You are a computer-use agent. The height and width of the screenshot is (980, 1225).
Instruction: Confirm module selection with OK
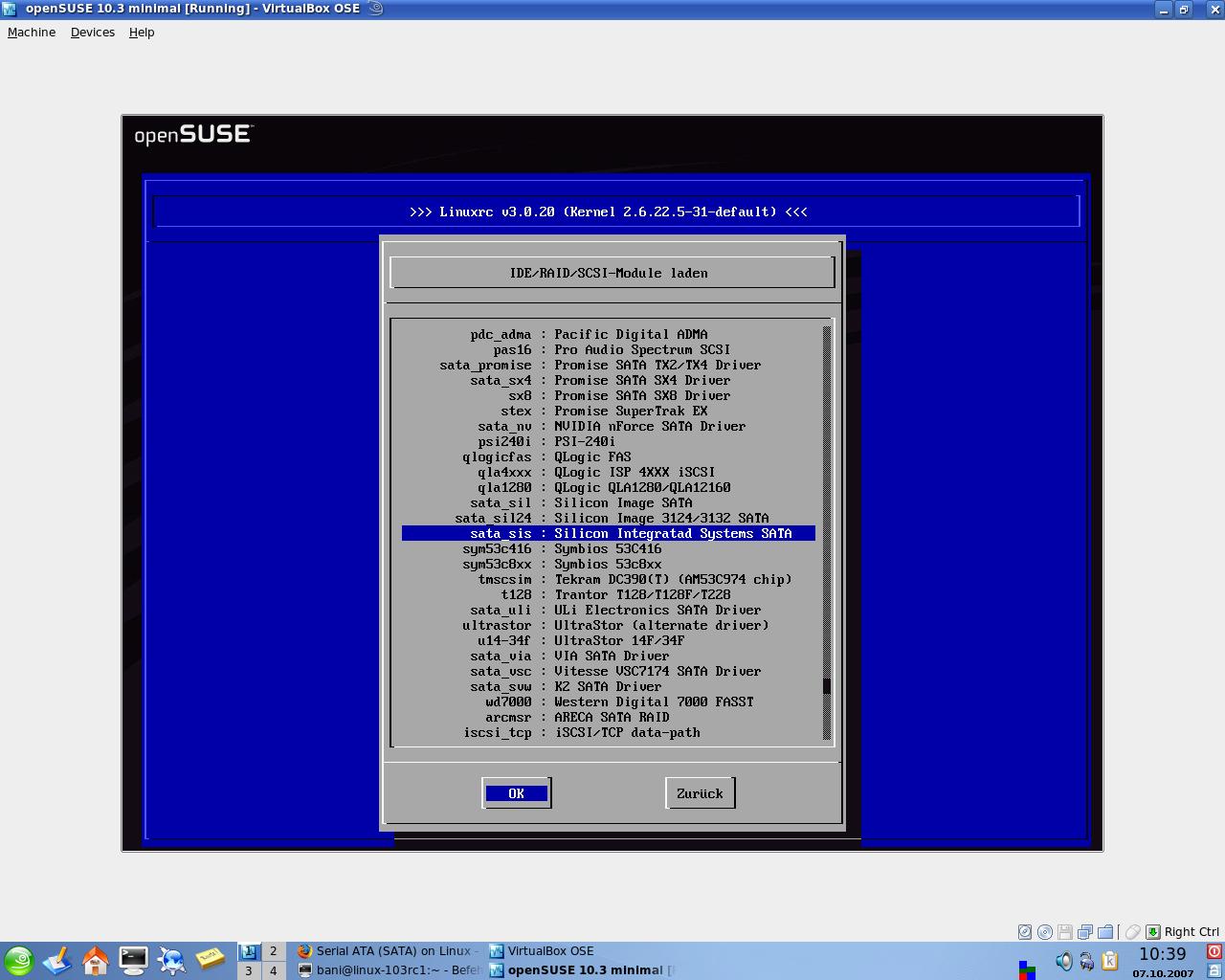pos(517,793)
